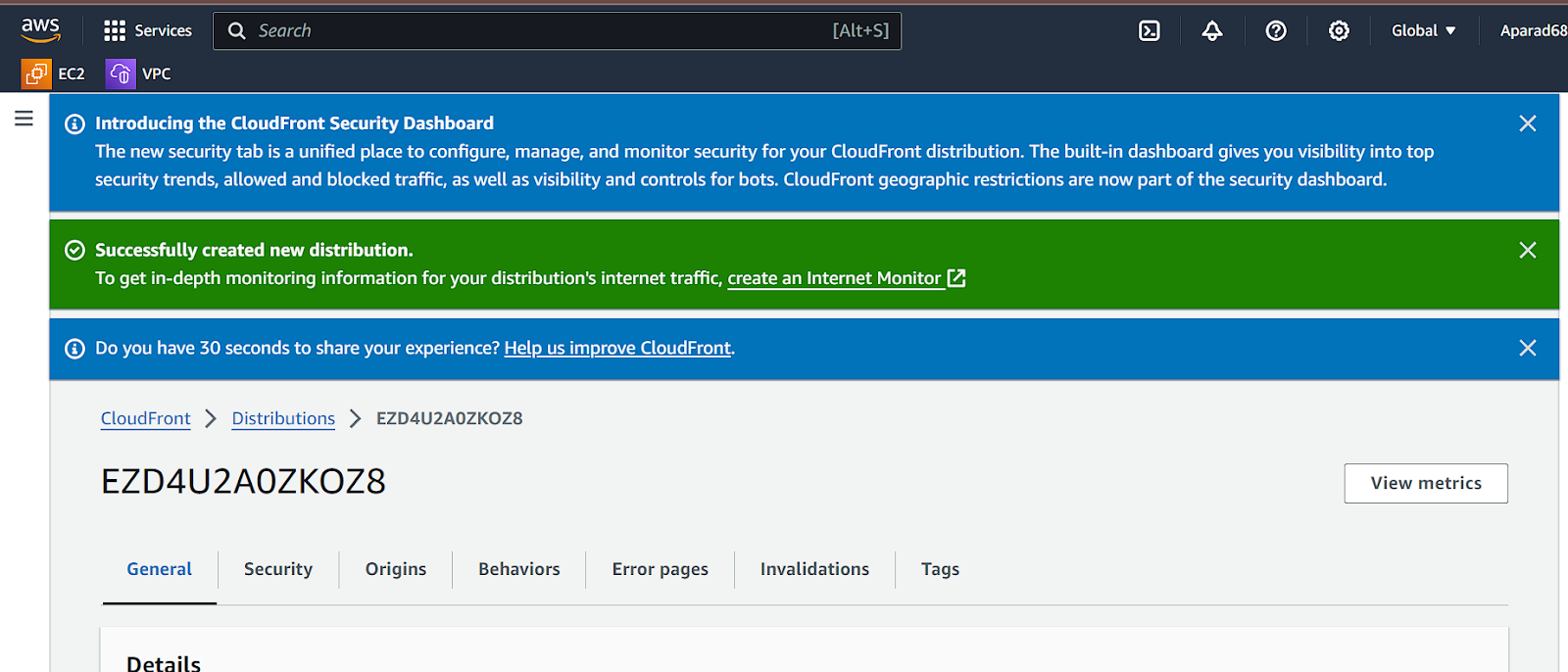Follow the Help us improve CloudFront link
The width and height of the screenshot is (1568, 672).
coord(617,348)
